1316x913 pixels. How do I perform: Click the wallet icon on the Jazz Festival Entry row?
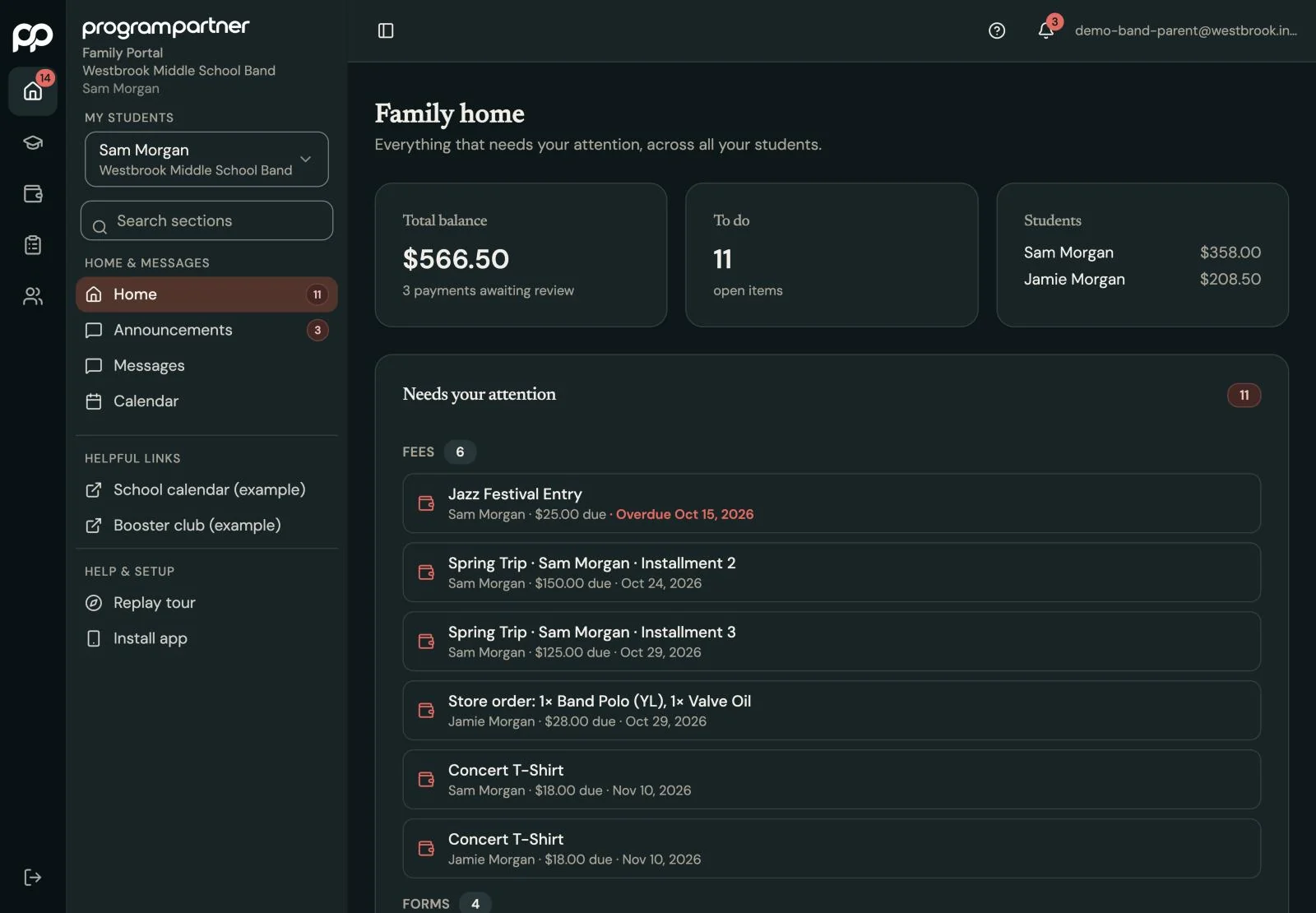click(426, 503)
